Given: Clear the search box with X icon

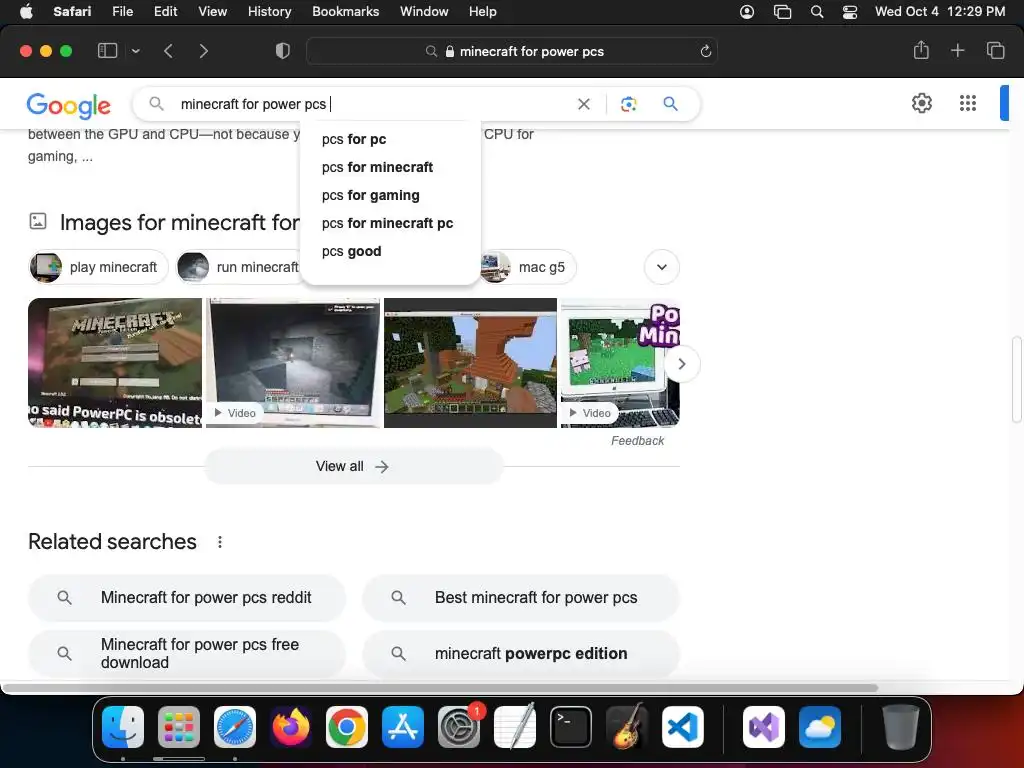Looking at the screenshot, I should pos(584,104).
